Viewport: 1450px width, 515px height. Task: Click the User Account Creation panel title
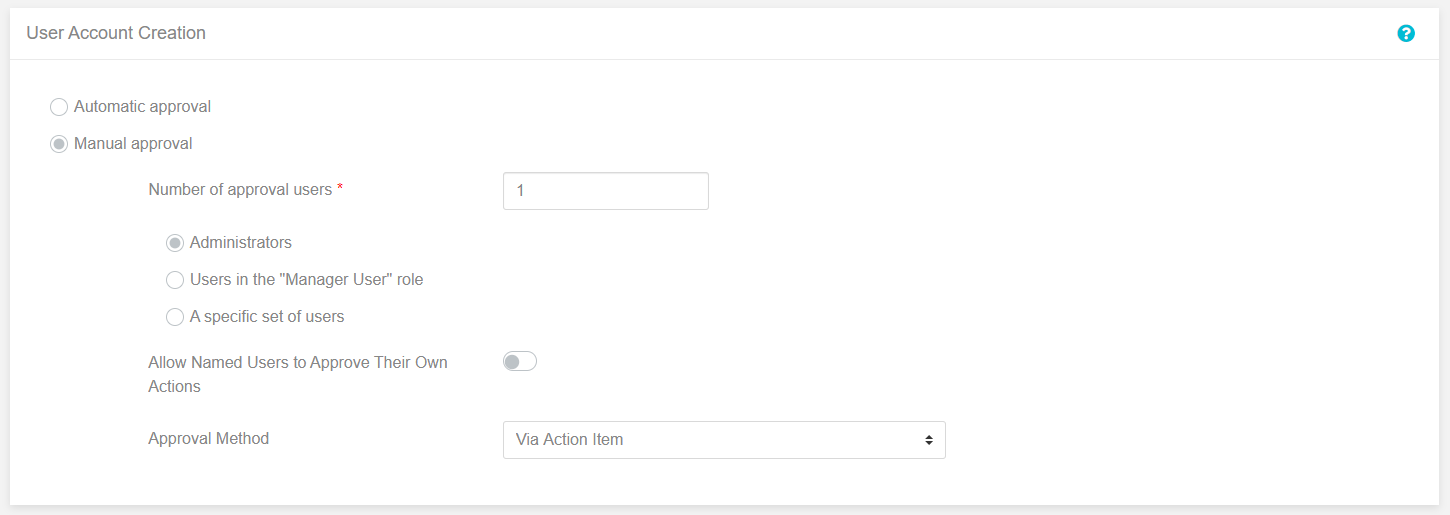pyautogui.click(x=116, y=33)
